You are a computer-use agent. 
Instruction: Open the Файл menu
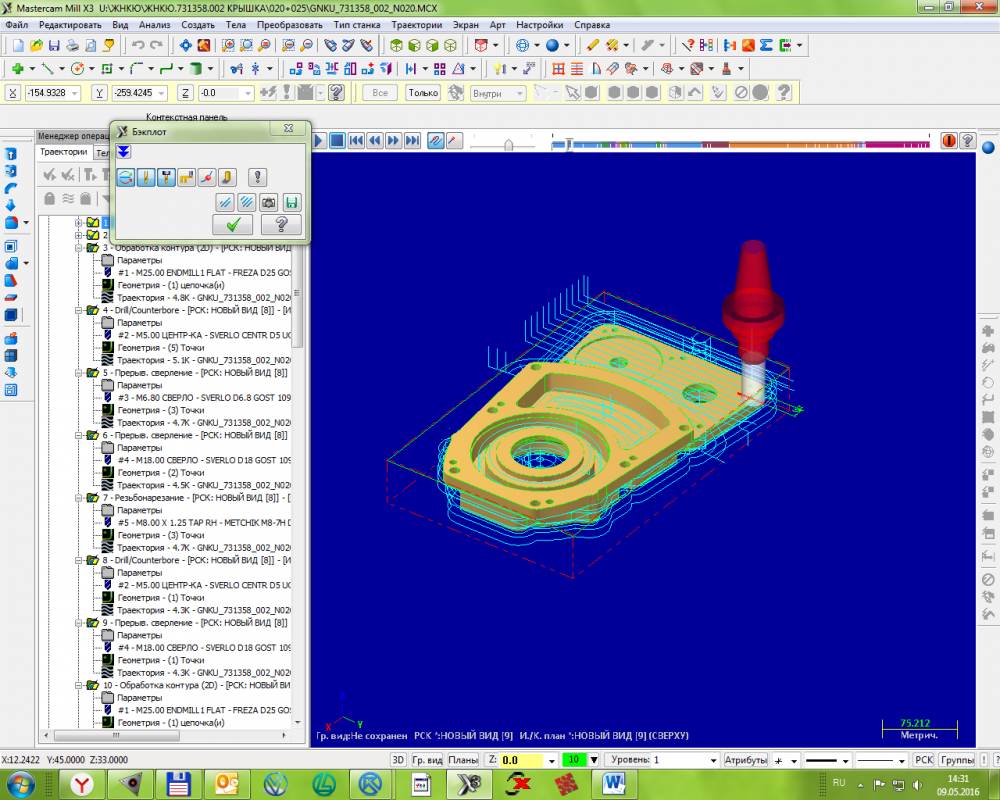click(17, 25)
